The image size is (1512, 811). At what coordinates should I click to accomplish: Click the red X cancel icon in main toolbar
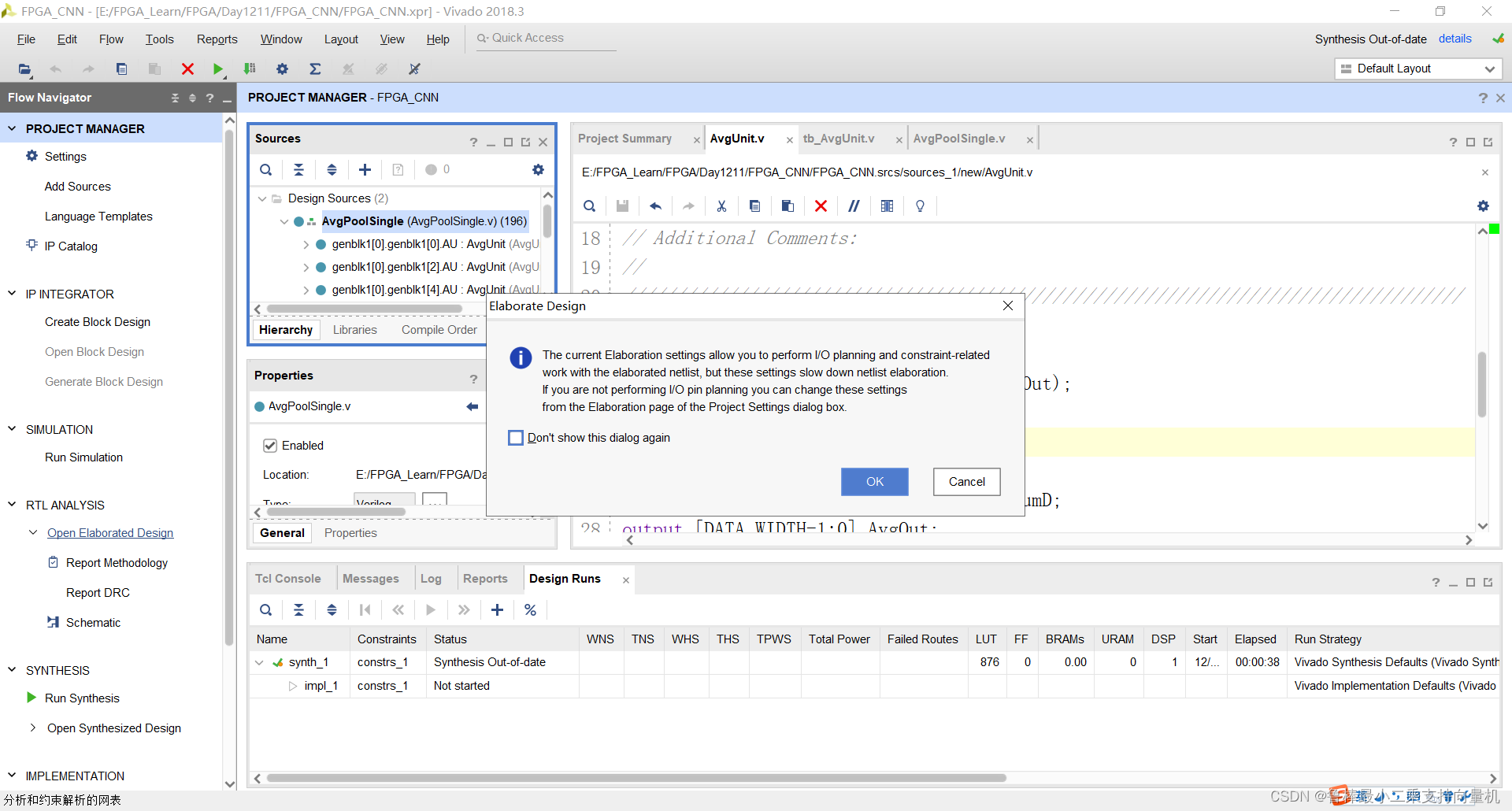tap(187, 69)
